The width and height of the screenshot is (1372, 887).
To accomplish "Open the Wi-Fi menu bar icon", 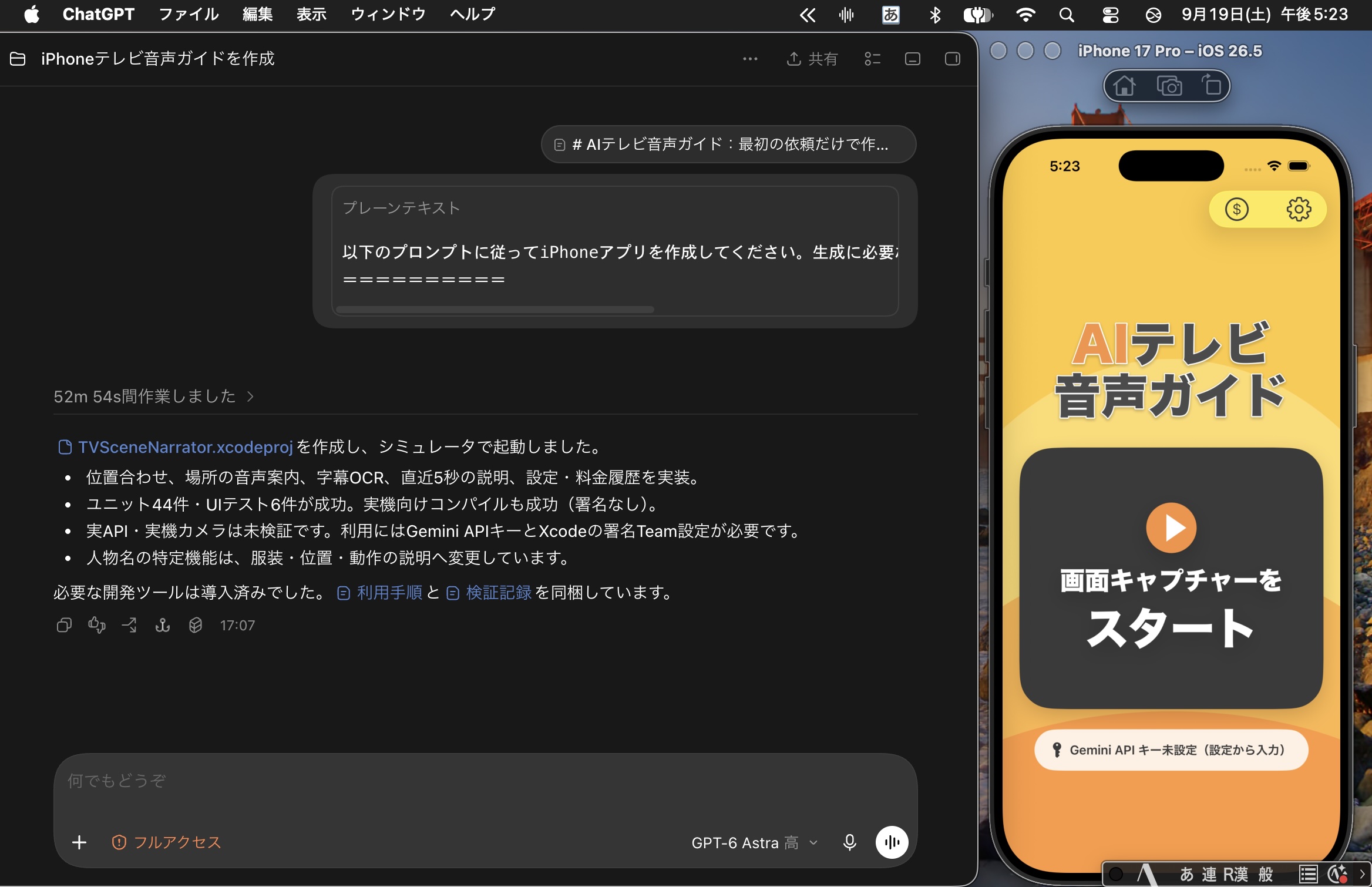I will [1025, 15].
